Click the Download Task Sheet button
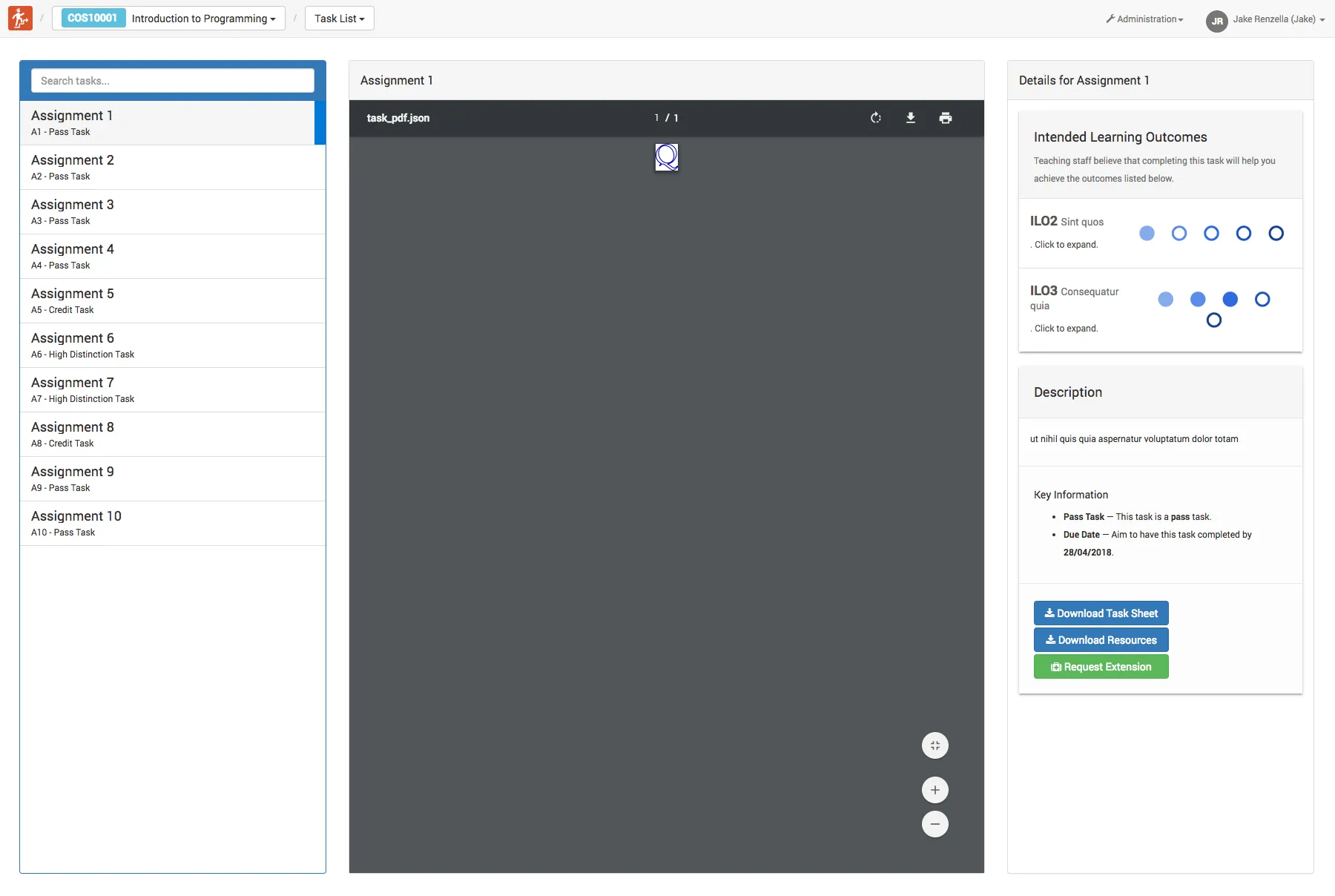 pyautogui.click(x=1101, y=613)
